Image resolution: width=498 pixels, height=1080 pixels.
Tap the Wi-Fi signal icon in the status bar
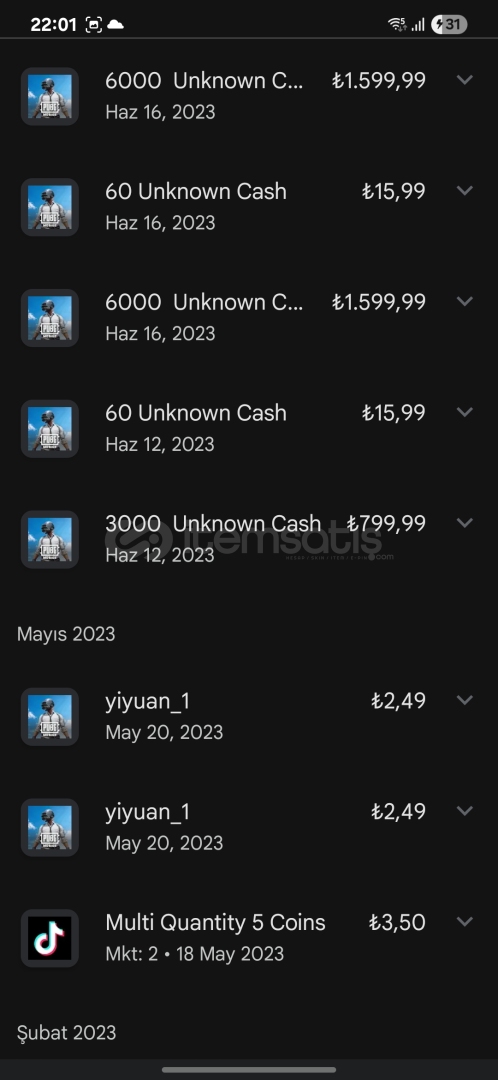(x=397, y=25)
